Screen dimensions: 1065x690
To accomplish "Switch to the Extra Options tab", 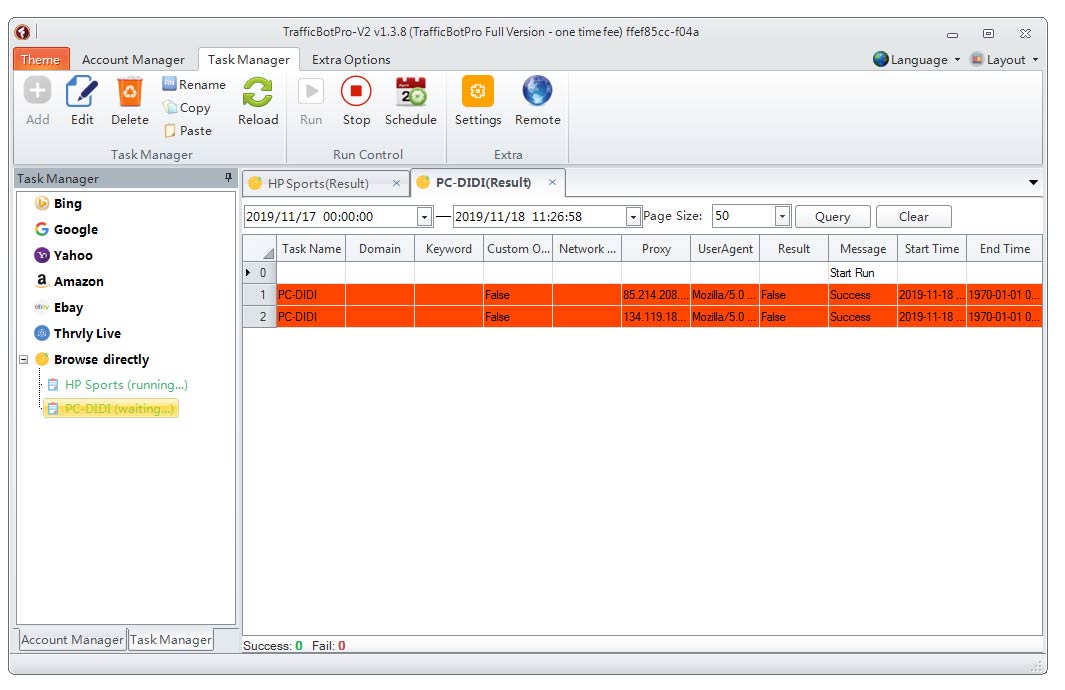I will pos(351,60).
